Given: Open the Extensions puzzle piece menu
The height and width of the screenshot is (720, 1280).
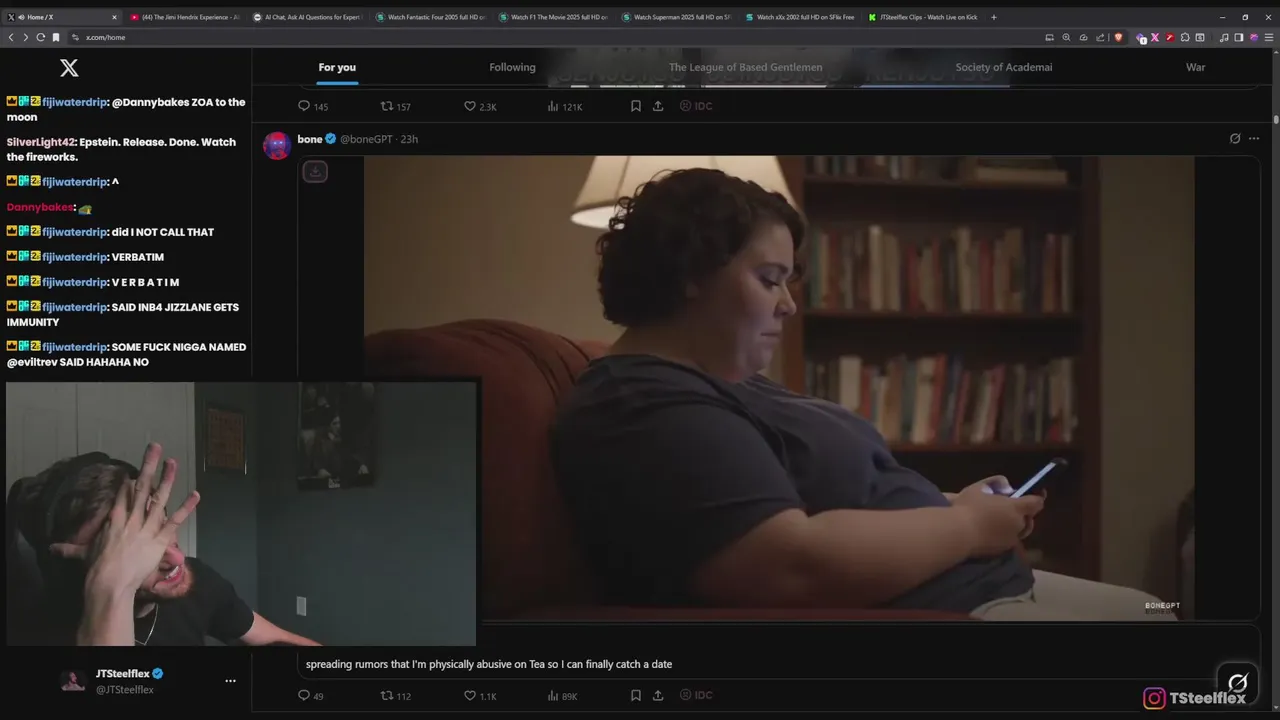Looking at the screenshot, I should pyautogui.click(x=1185, y=37).
